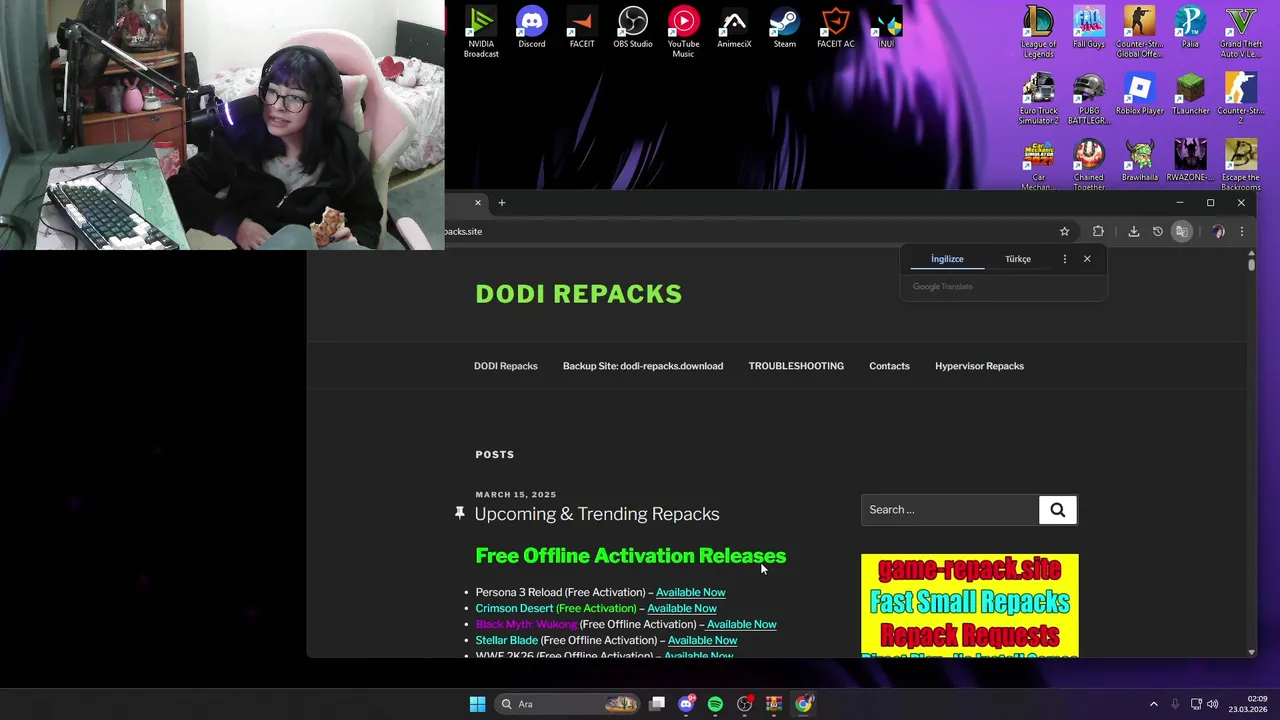
Task: Open the volume control in system tray
Action: pyautogui.click(x=1212, y=704)
